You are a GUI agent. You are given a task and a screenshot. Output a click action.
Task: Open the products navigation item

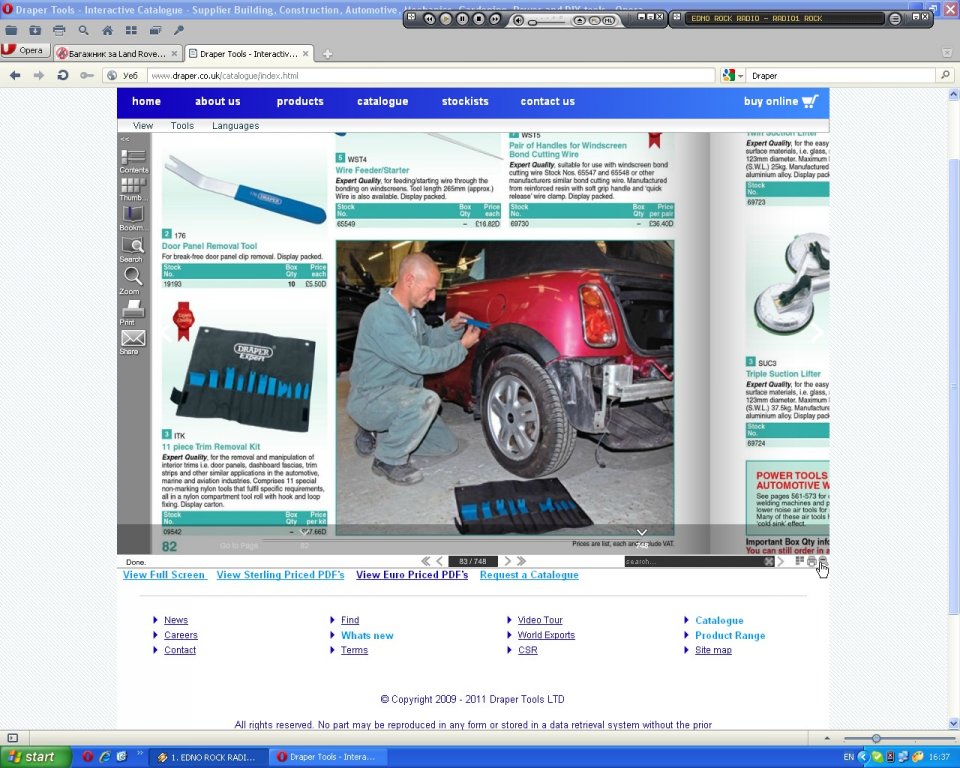[300, 102]
